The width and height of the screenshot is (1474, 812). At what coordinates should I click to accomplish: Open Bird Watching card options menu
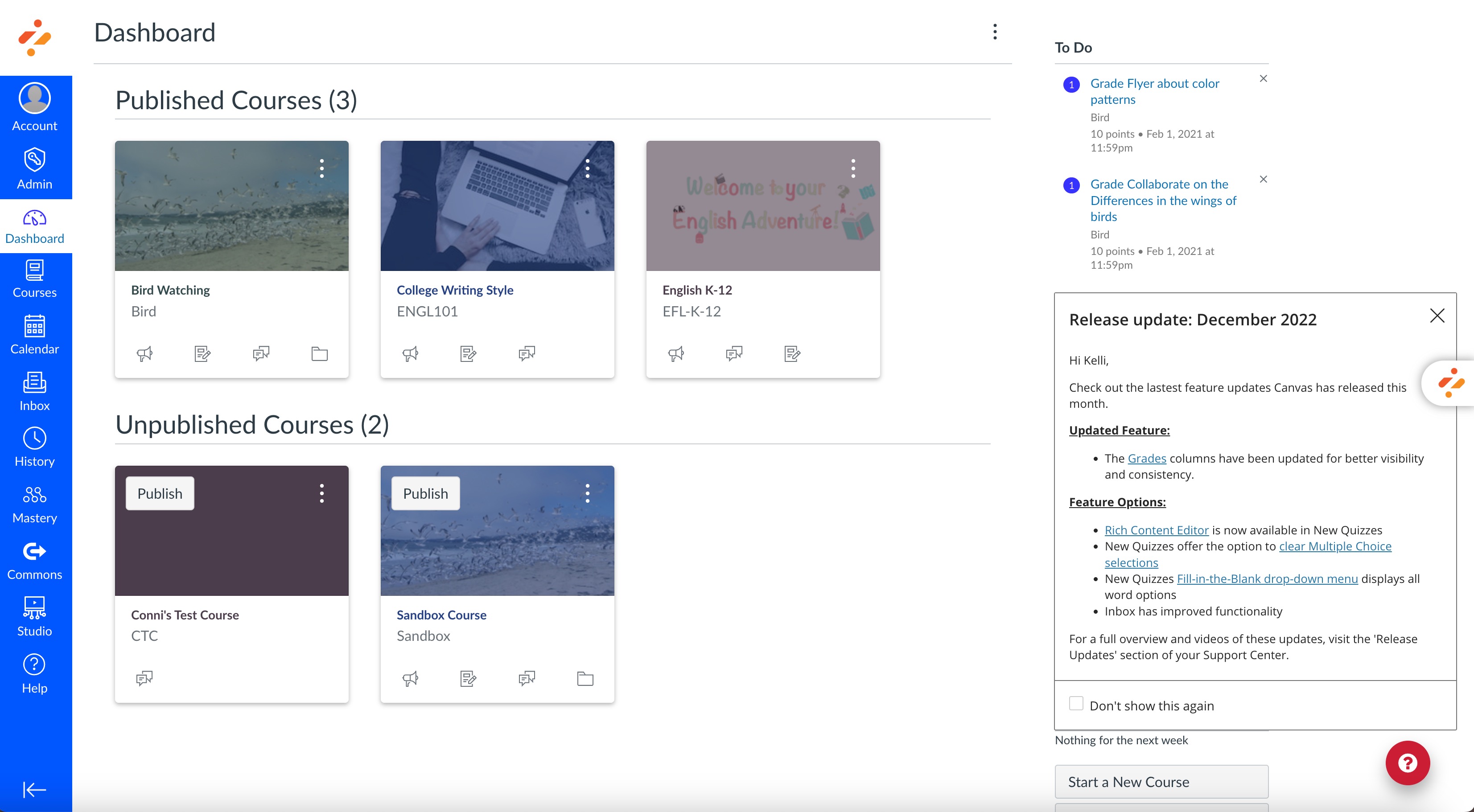321,168
